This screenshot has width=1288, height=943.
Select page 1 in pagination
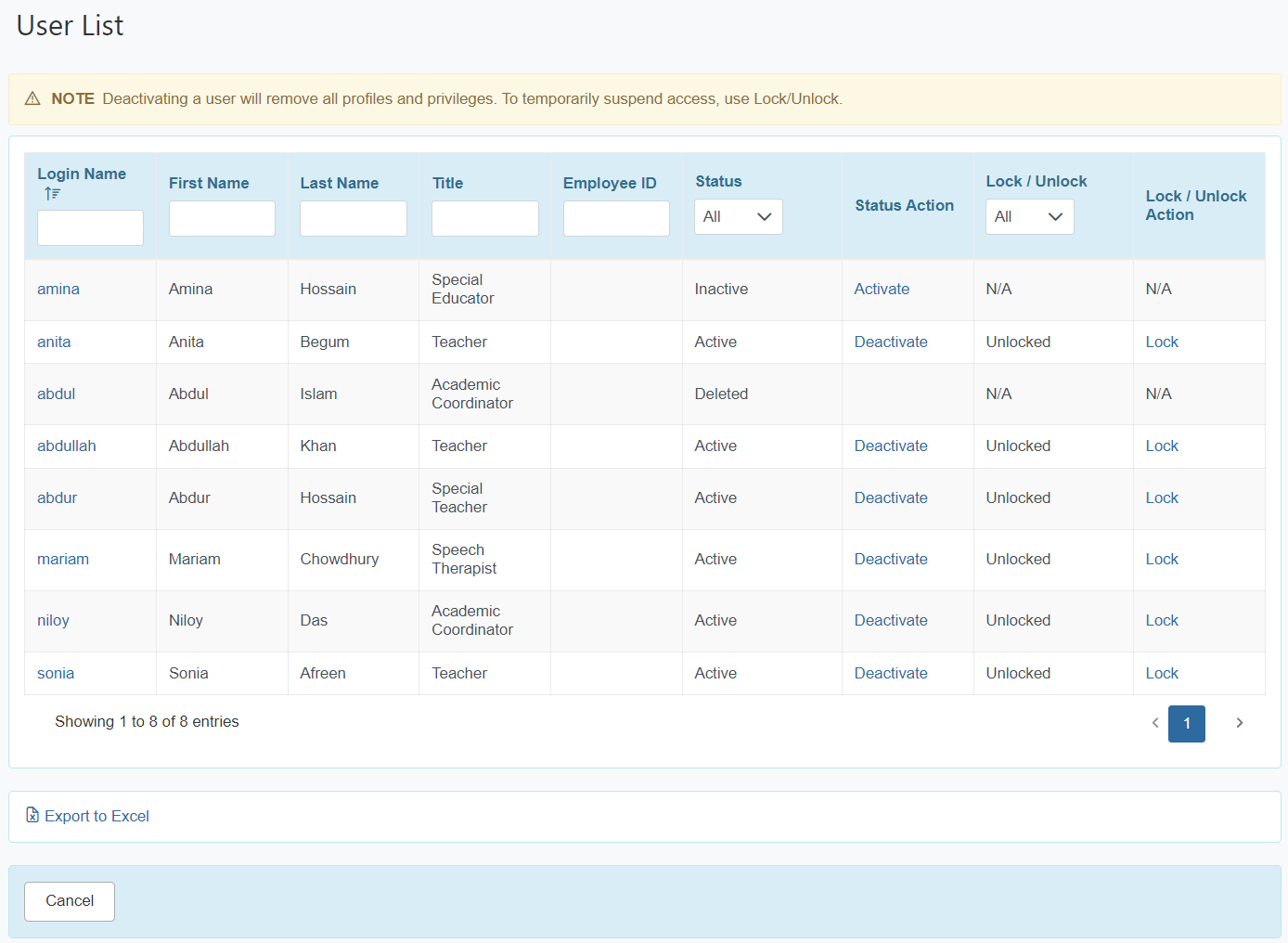1187,724
